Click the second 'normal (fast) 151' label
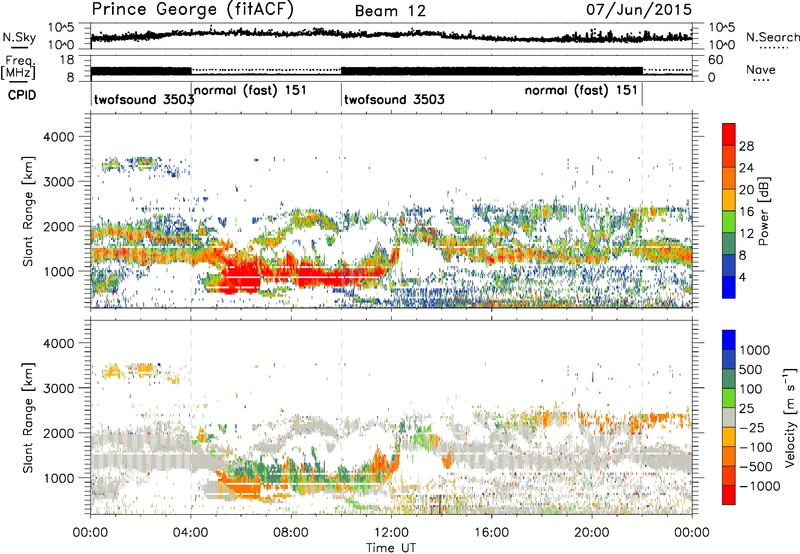The width and height of the screenshot is (800, 554). 581,91
